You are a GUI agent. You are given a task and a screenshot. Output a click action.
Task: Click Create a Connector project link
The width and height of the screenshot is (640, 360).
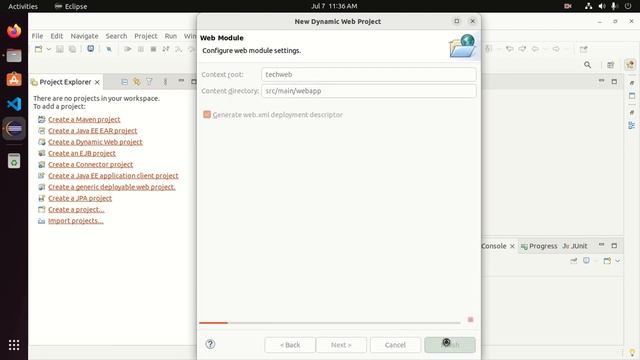[x=91, y=164]
